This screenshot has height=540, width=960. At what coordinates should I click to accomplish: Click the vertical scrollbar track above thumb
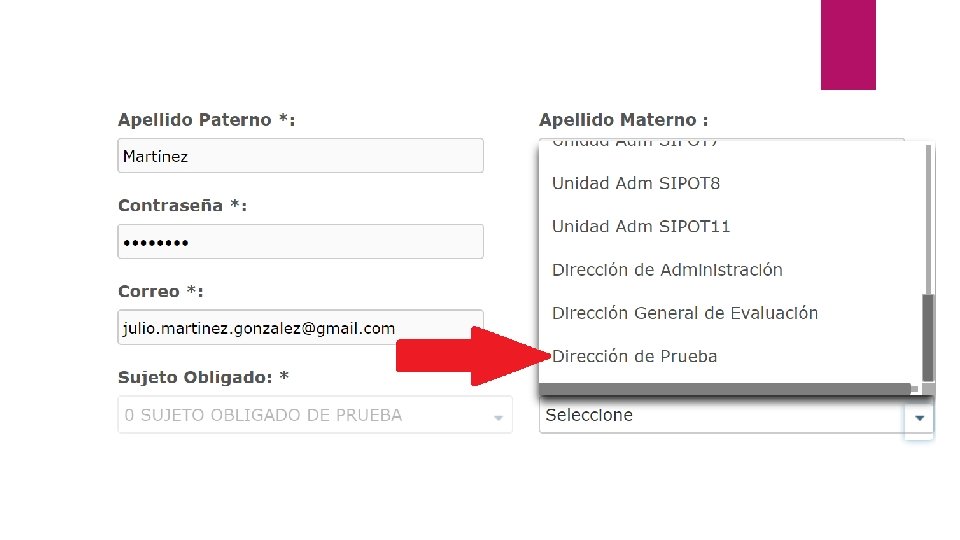928,220
